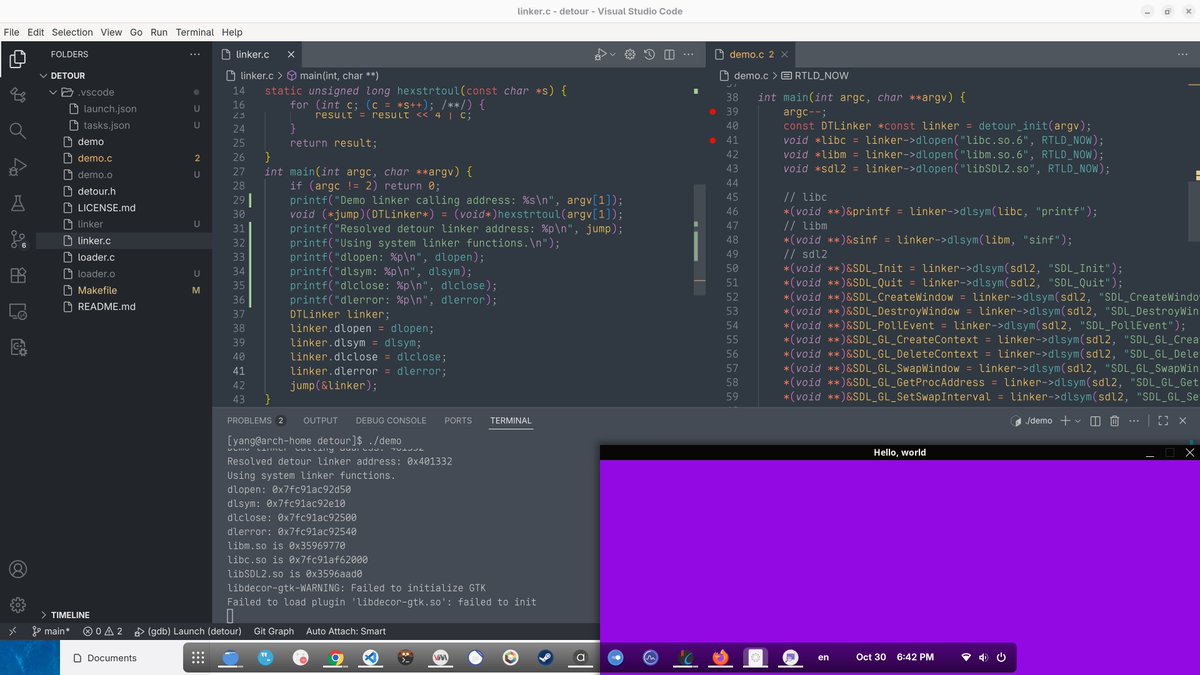
Task: Open the timeline history icon in editor toolbar
Action: pyautogui.click(x=649, y=55)
